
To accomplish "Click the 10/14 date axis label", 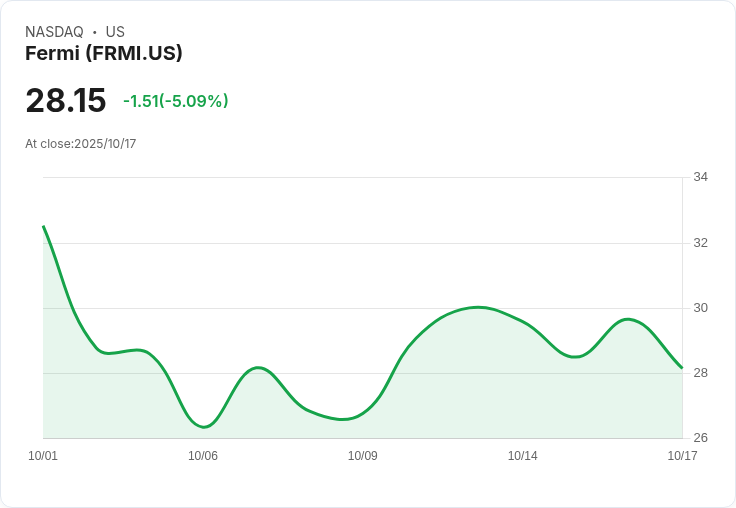I will click(522, 456).
